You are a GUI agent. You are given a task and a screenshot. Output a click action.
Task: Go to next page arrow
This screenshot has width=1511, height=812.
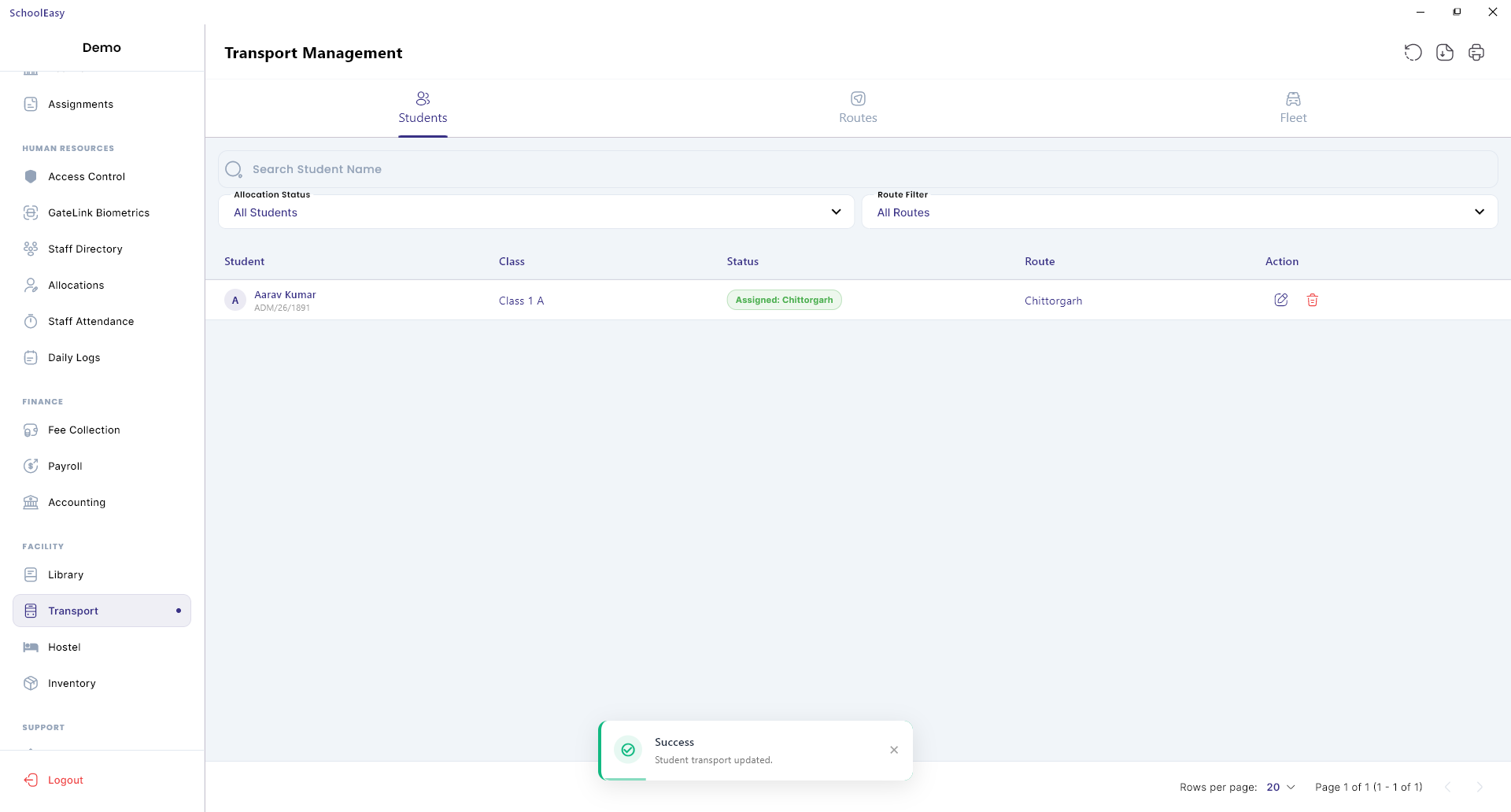[1479, 787]
